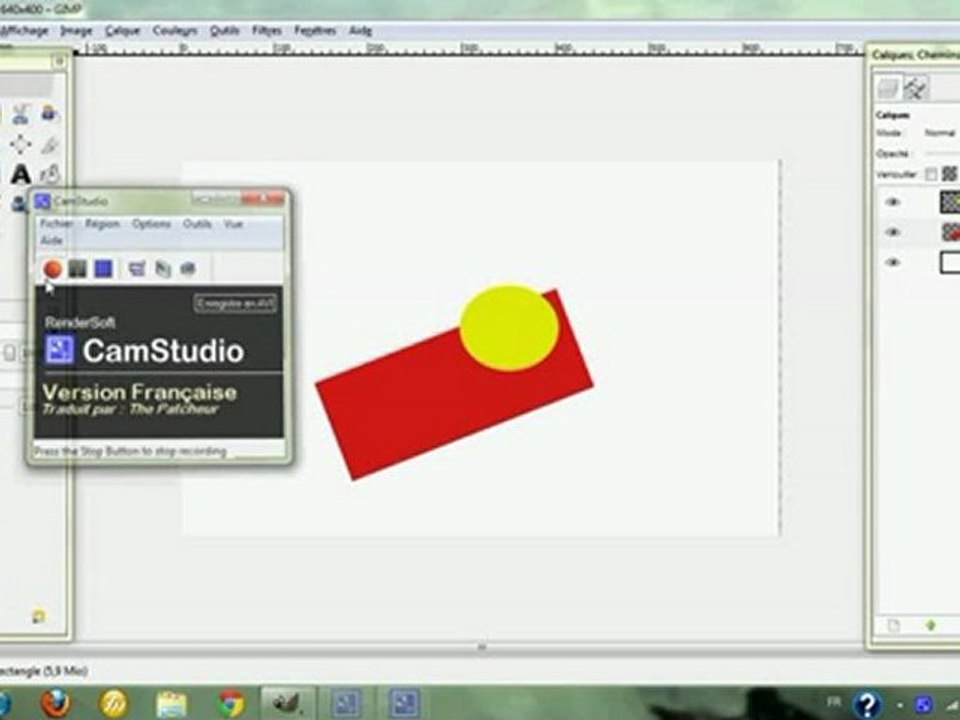Click the fourth CamStudio toolbar icon
This screenshot has height=720, width=960.
pyautogui.click(x=137, y=269)
